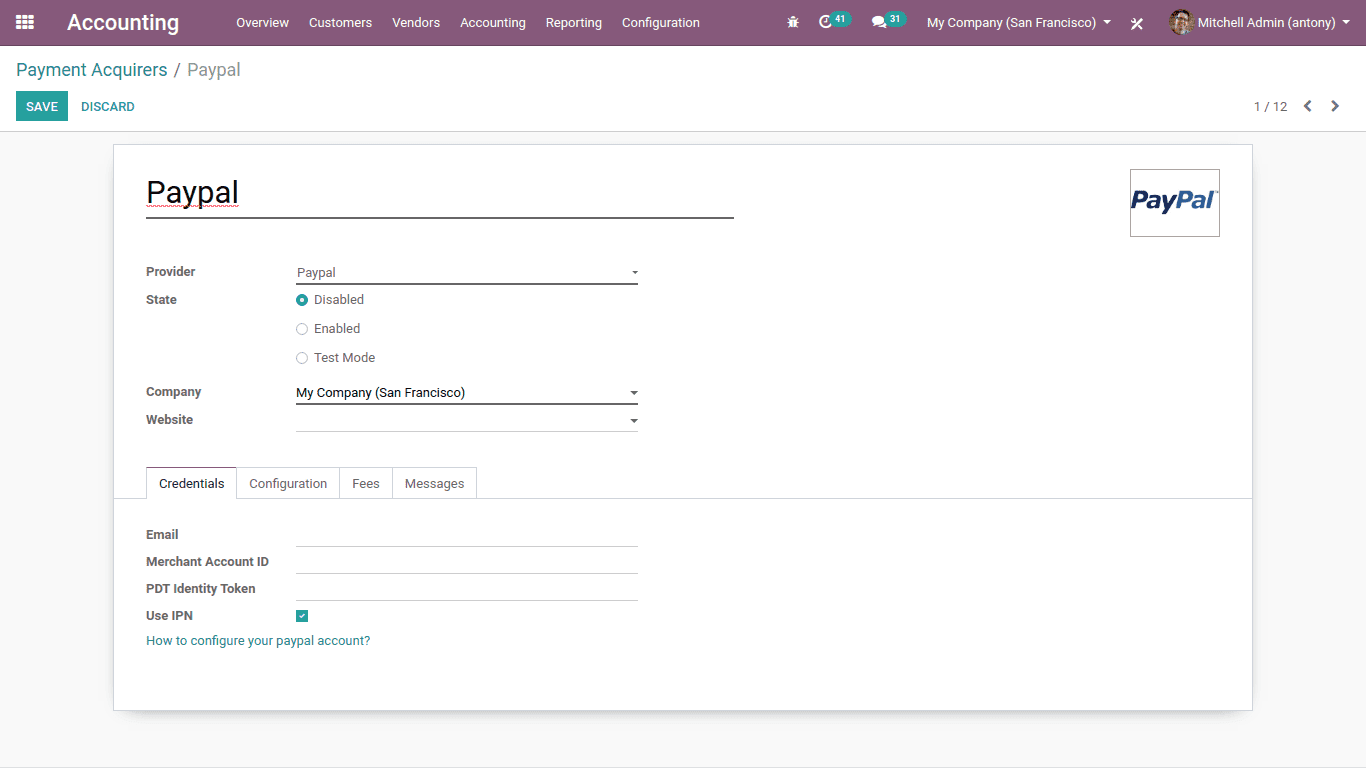This screenshot has height=768, width=1366.
Task: Select the Test Mode radio
Action: coord(302,358)
